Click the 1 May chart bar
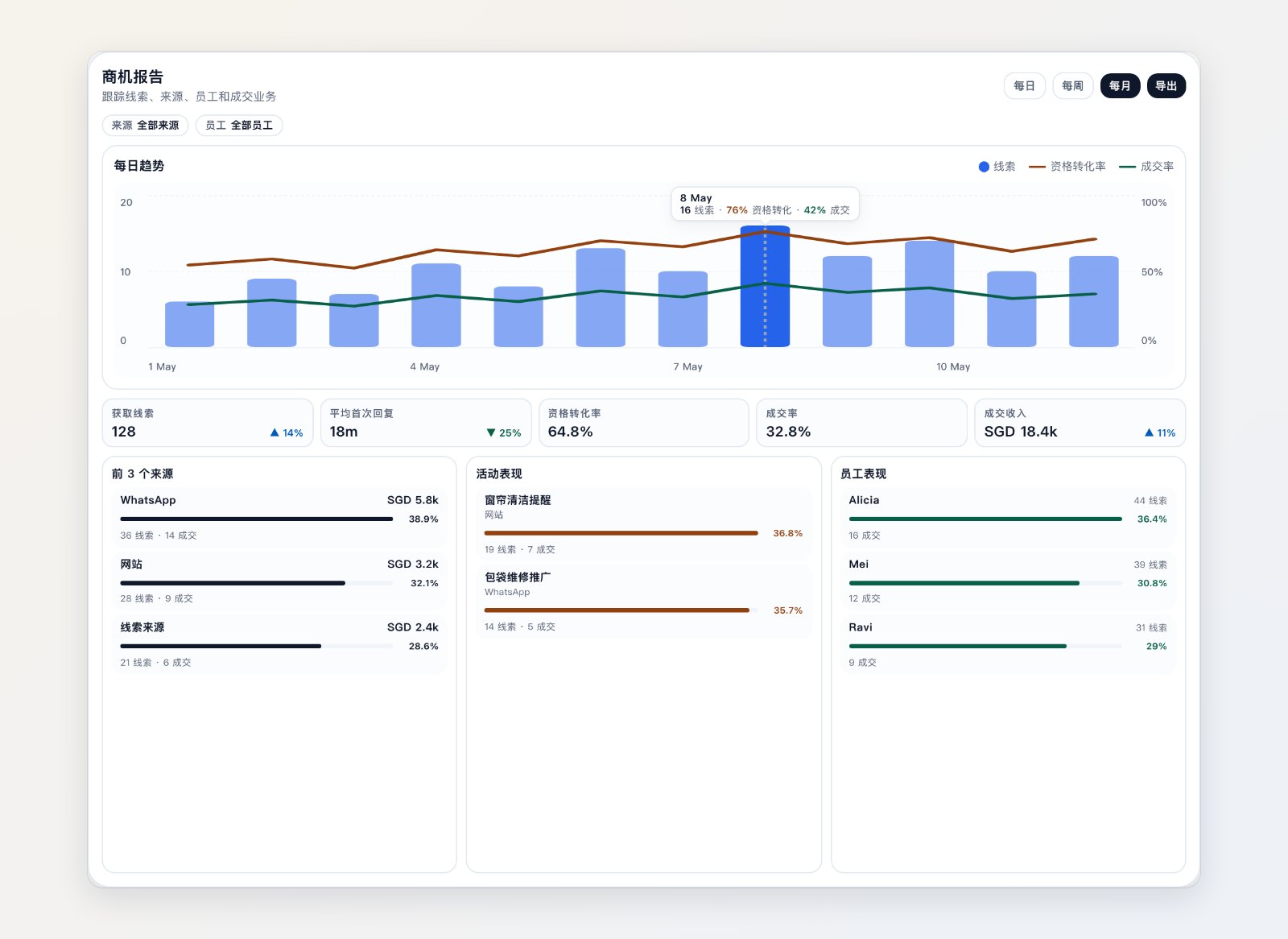This screenshot has height=939, width=1288. point(189,325)
